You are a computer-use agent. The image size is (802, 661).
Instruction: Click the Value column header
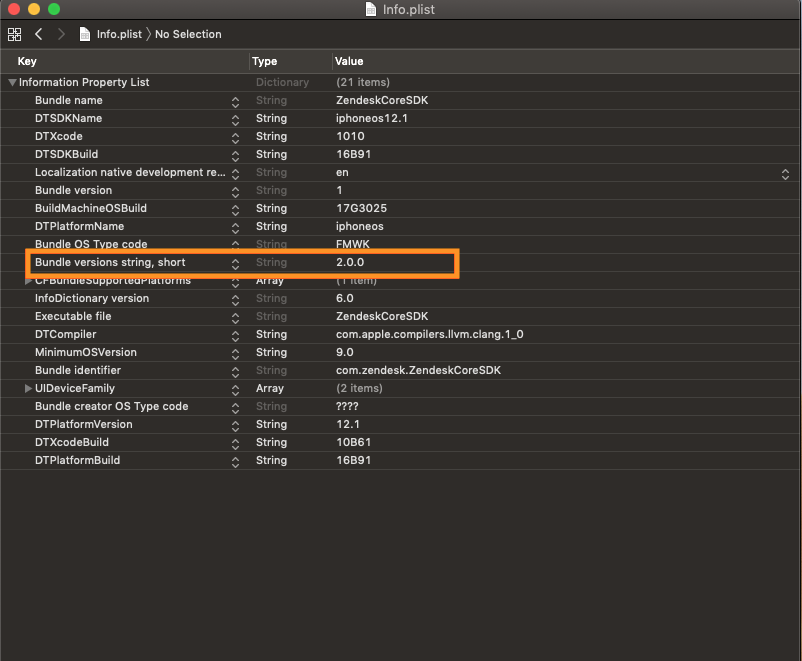349,61
